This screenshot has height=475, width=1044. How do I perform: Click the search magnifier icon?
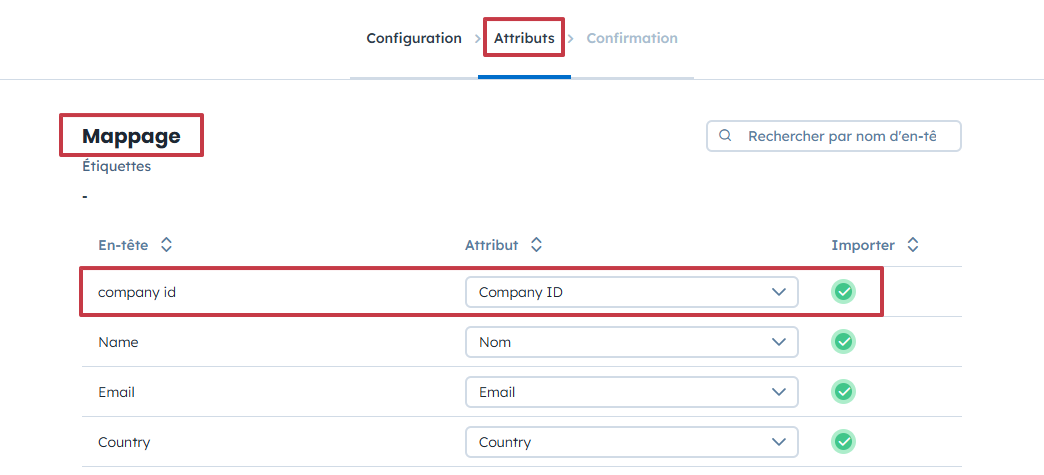(x=727, y=136)
